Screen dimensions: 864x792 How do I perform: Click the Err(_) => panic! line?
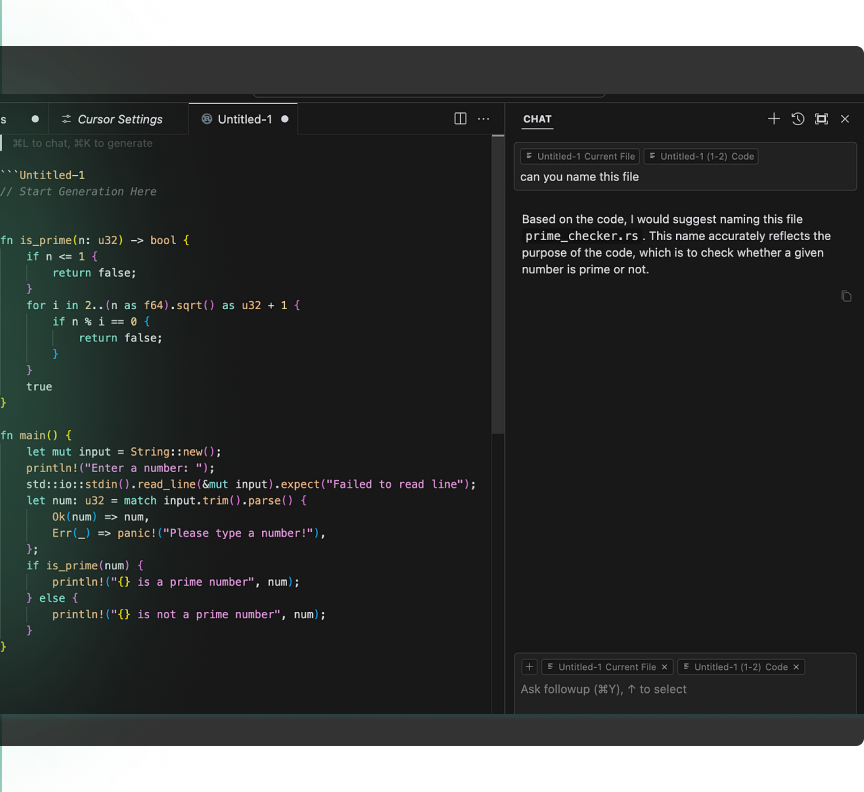188,533
